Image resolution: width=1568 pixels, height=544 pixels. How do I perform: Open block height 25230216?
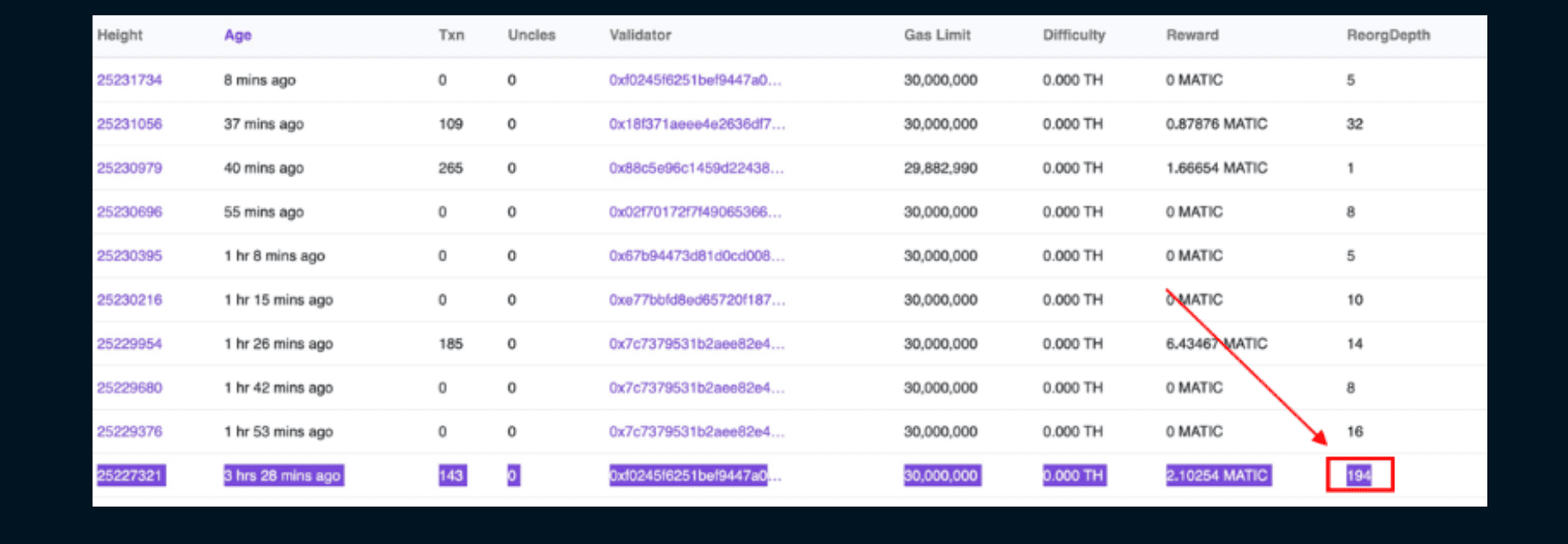click(129, 299)
